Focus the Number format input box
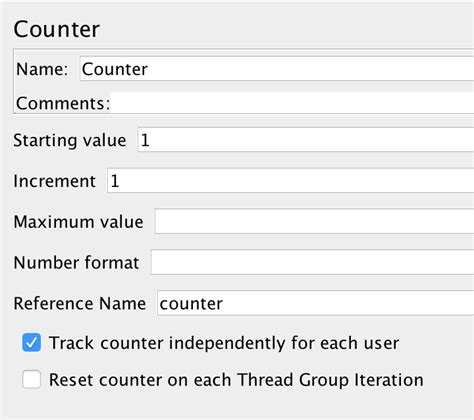Screen dimensions: 474x420 [313, 262]
